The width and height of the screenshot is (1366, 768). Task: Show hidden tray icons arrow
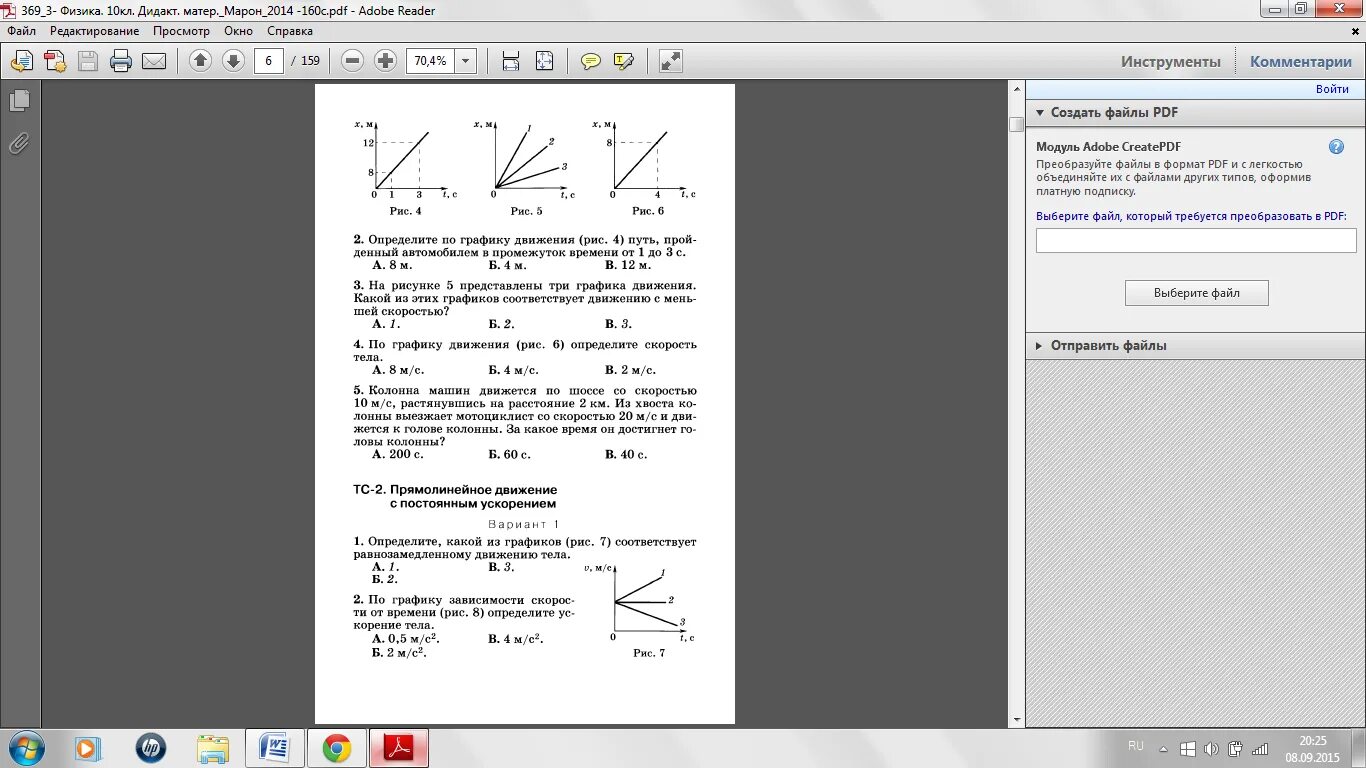1162,748
